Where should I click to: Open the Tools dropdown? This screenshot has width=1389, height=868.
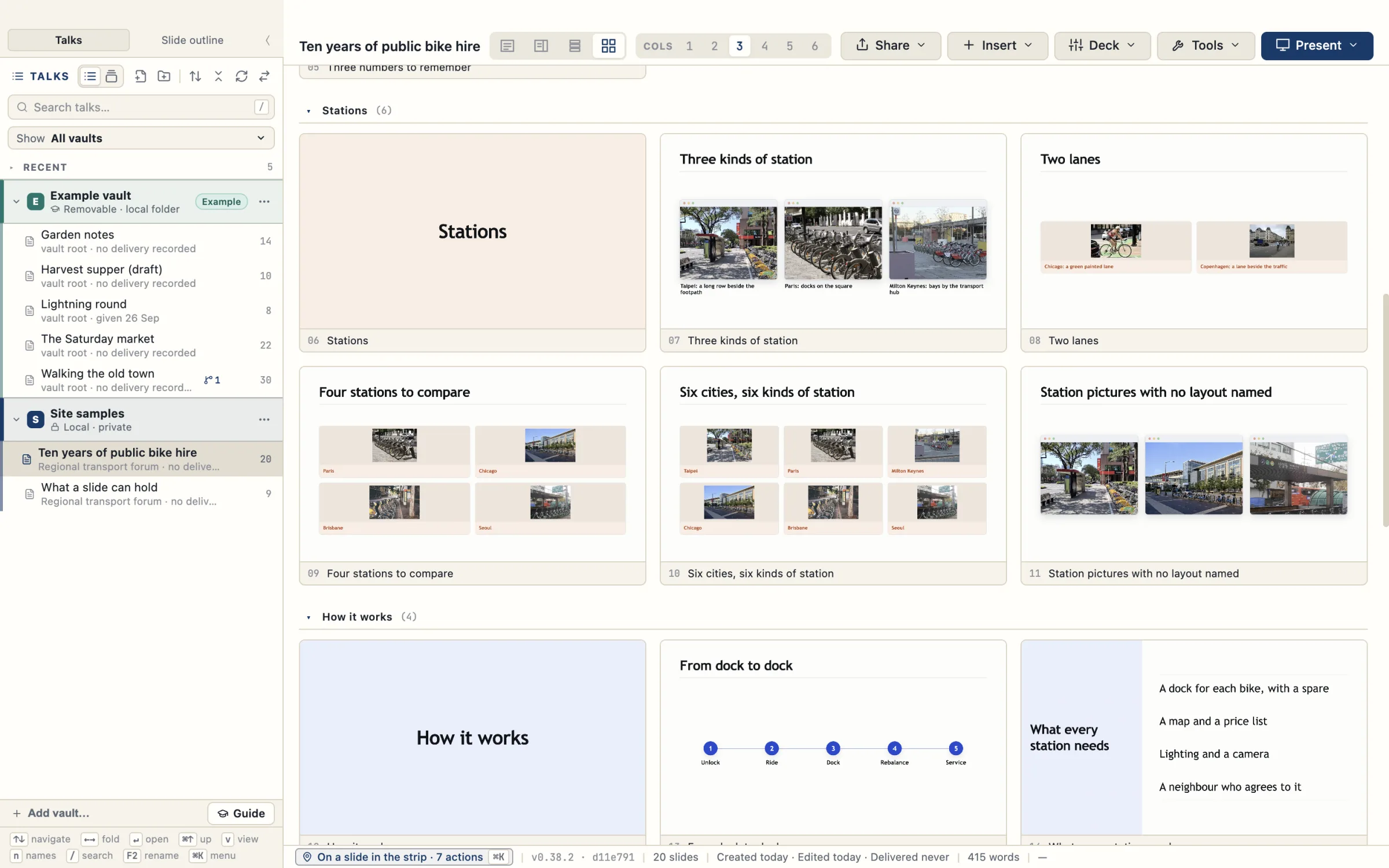[1206, 45]
